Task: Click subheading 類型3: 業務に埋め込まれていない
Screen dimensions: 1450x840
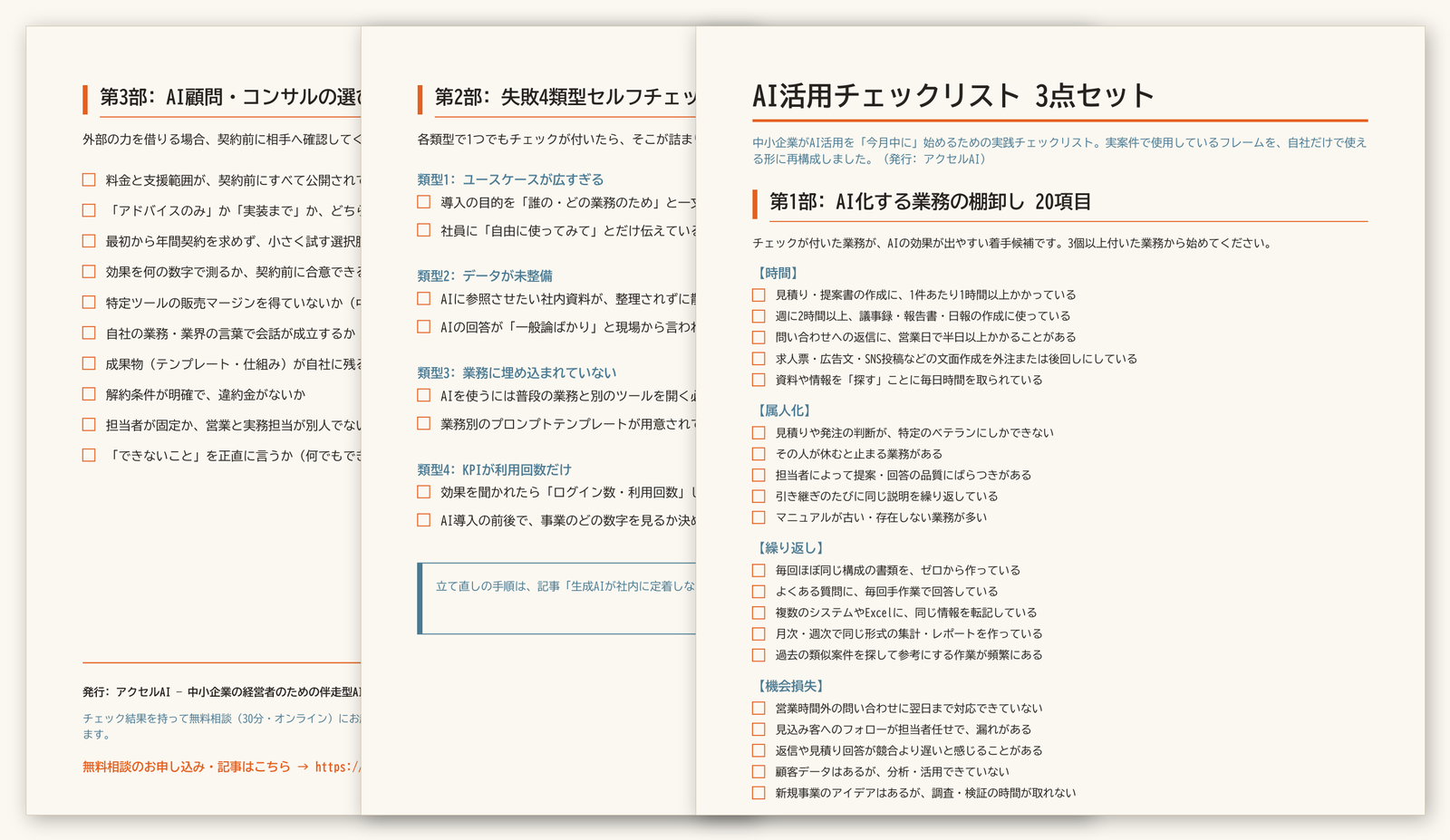Action: (517, 372)
